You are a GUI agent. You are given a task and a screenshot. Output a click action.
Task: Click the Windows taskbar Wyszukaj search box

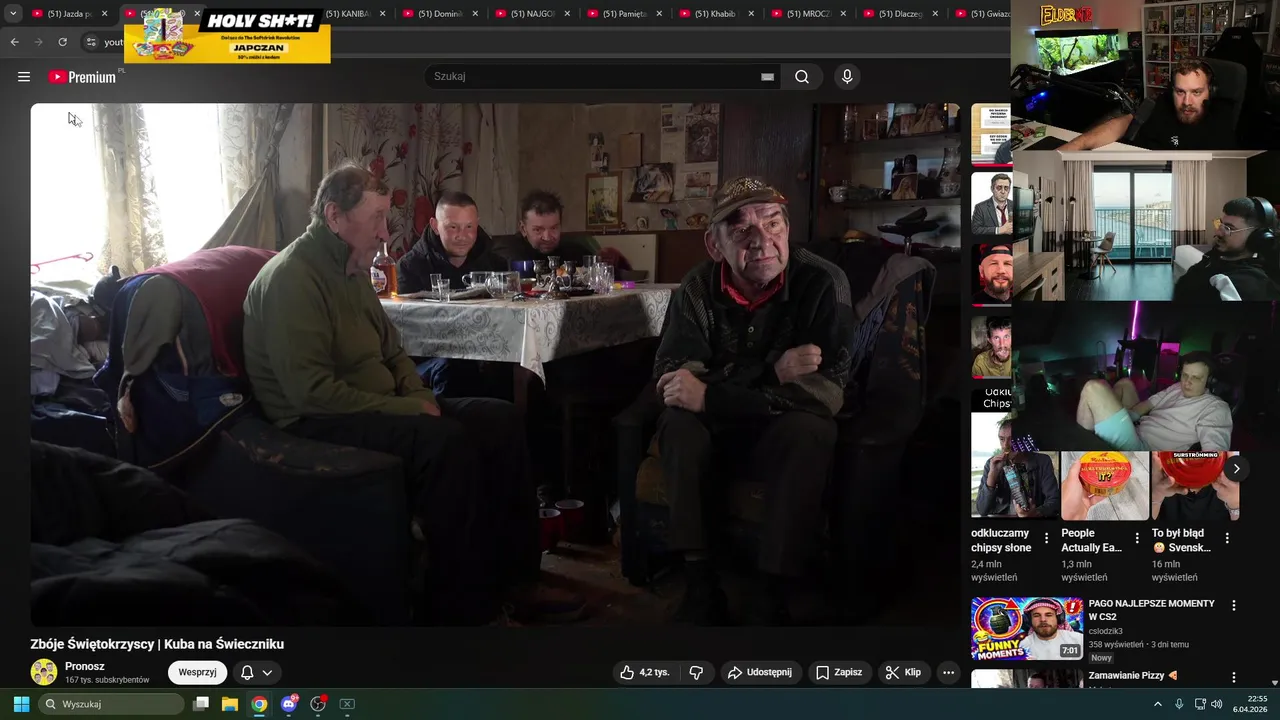point(112,704)
